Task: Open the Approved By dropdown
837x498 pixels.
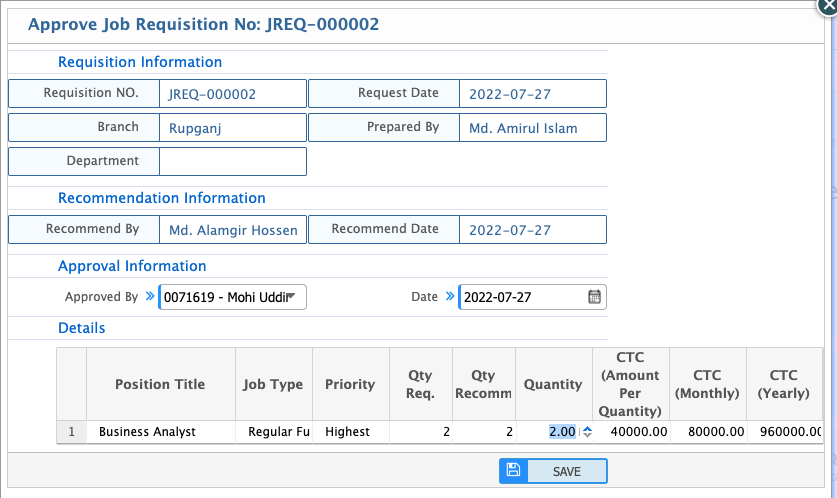Action: coord(291,297)
